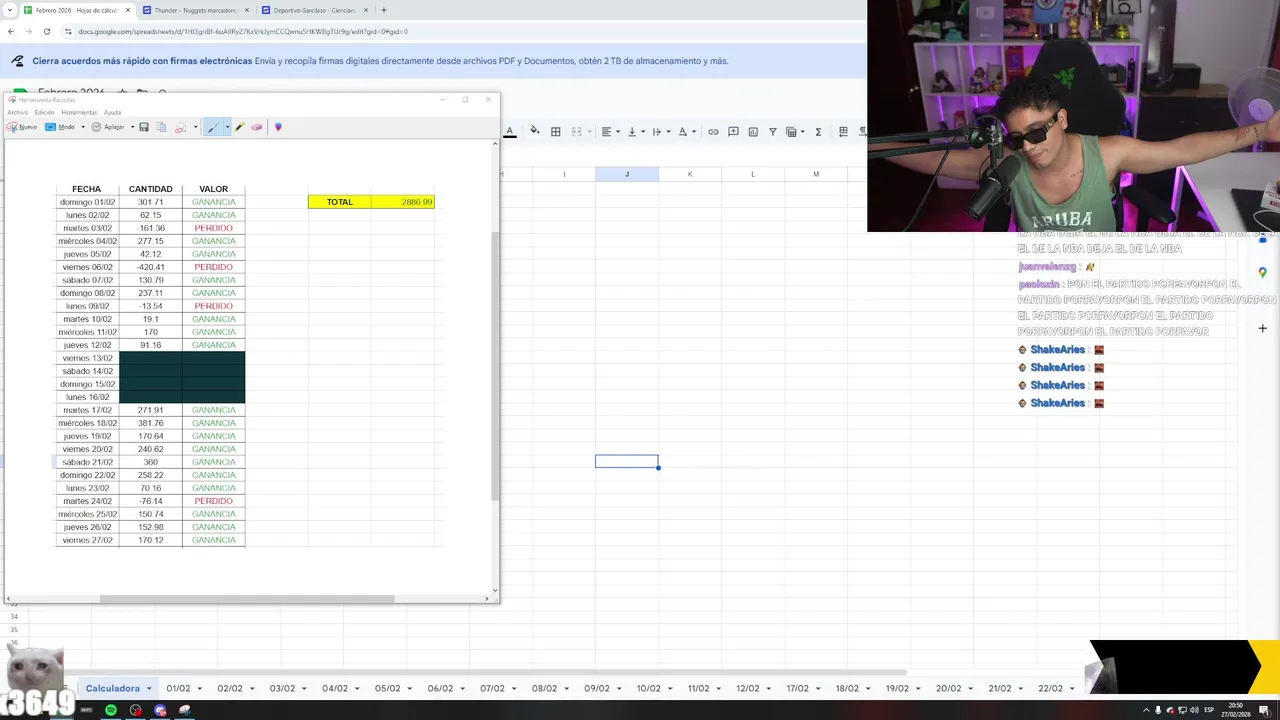Select the pink eraser tool

pos(257,127)
